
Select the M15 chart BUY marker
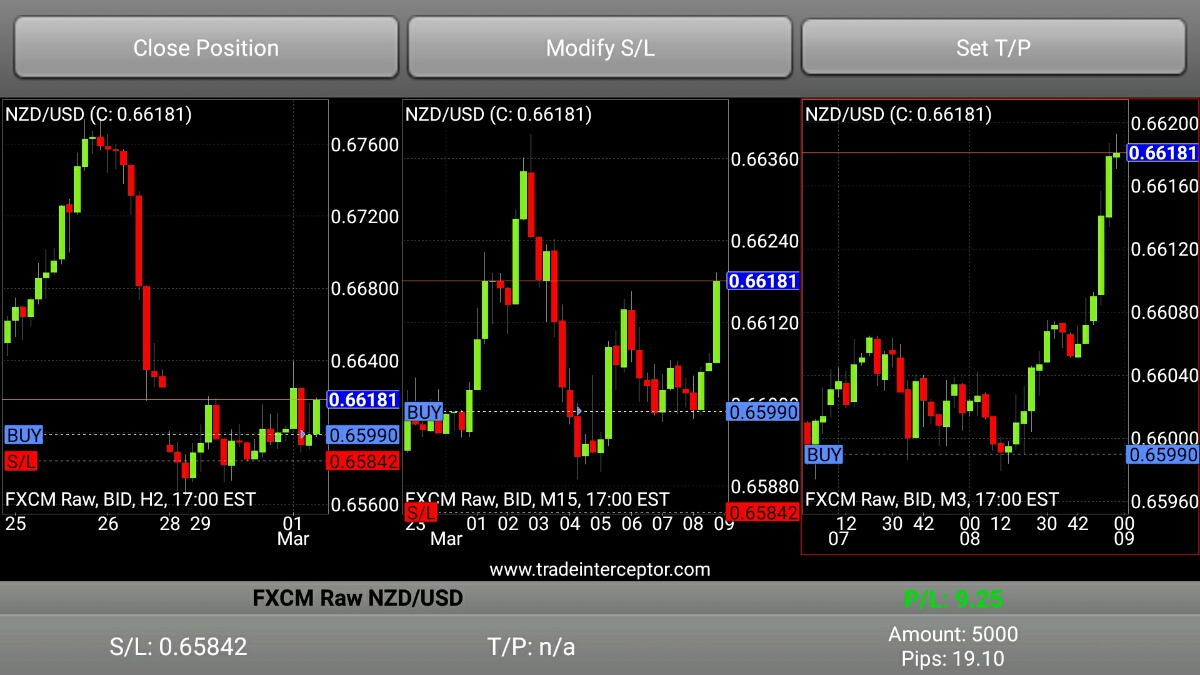point(424,412)
